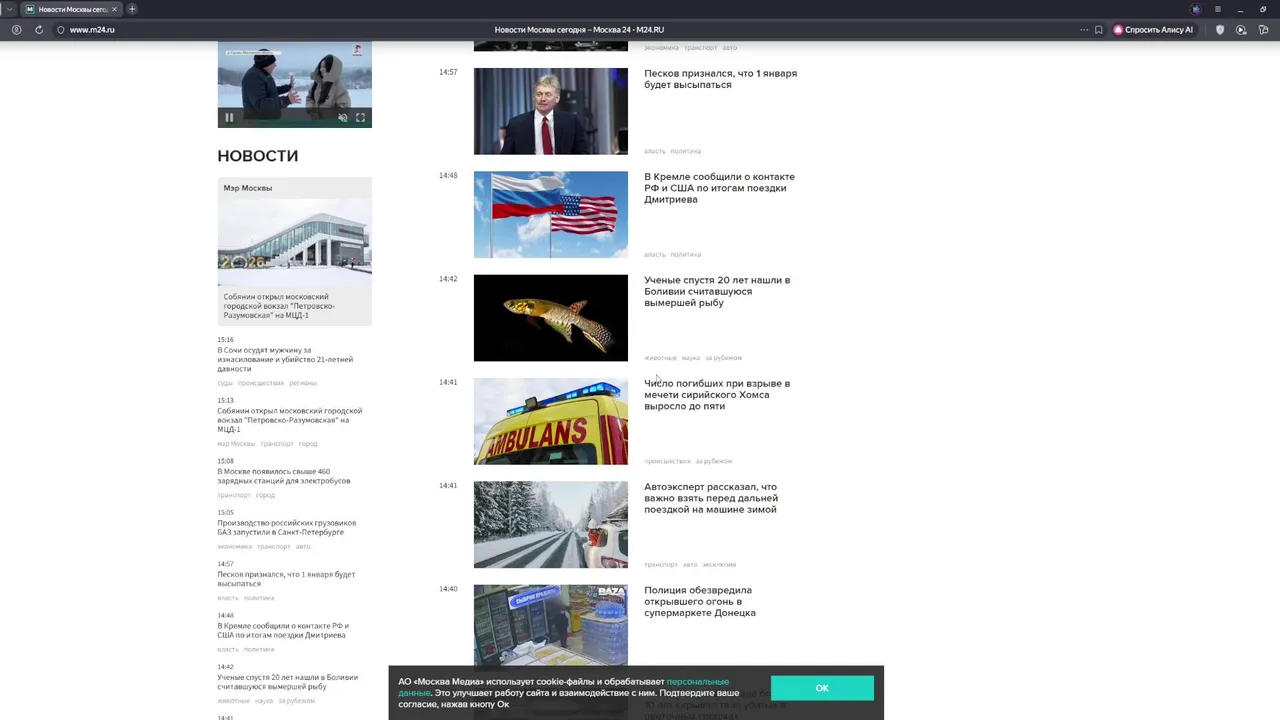Screen dimensions: 1280x720
Task: Open sidebar 15:13 Собянин открыл городской вокзал
Action: point(290,420)
